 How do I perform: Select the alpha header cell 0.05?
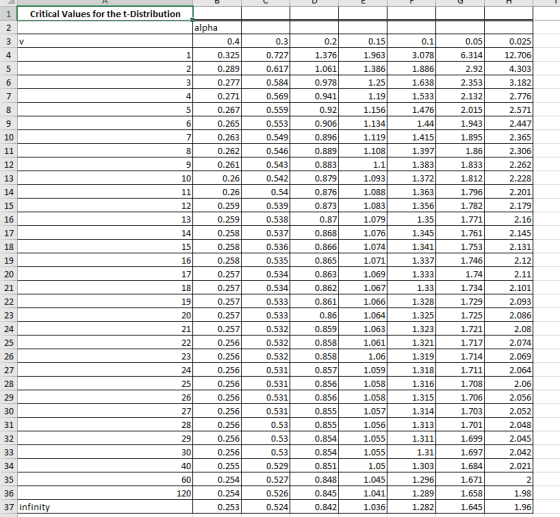[x=460, y=41]
